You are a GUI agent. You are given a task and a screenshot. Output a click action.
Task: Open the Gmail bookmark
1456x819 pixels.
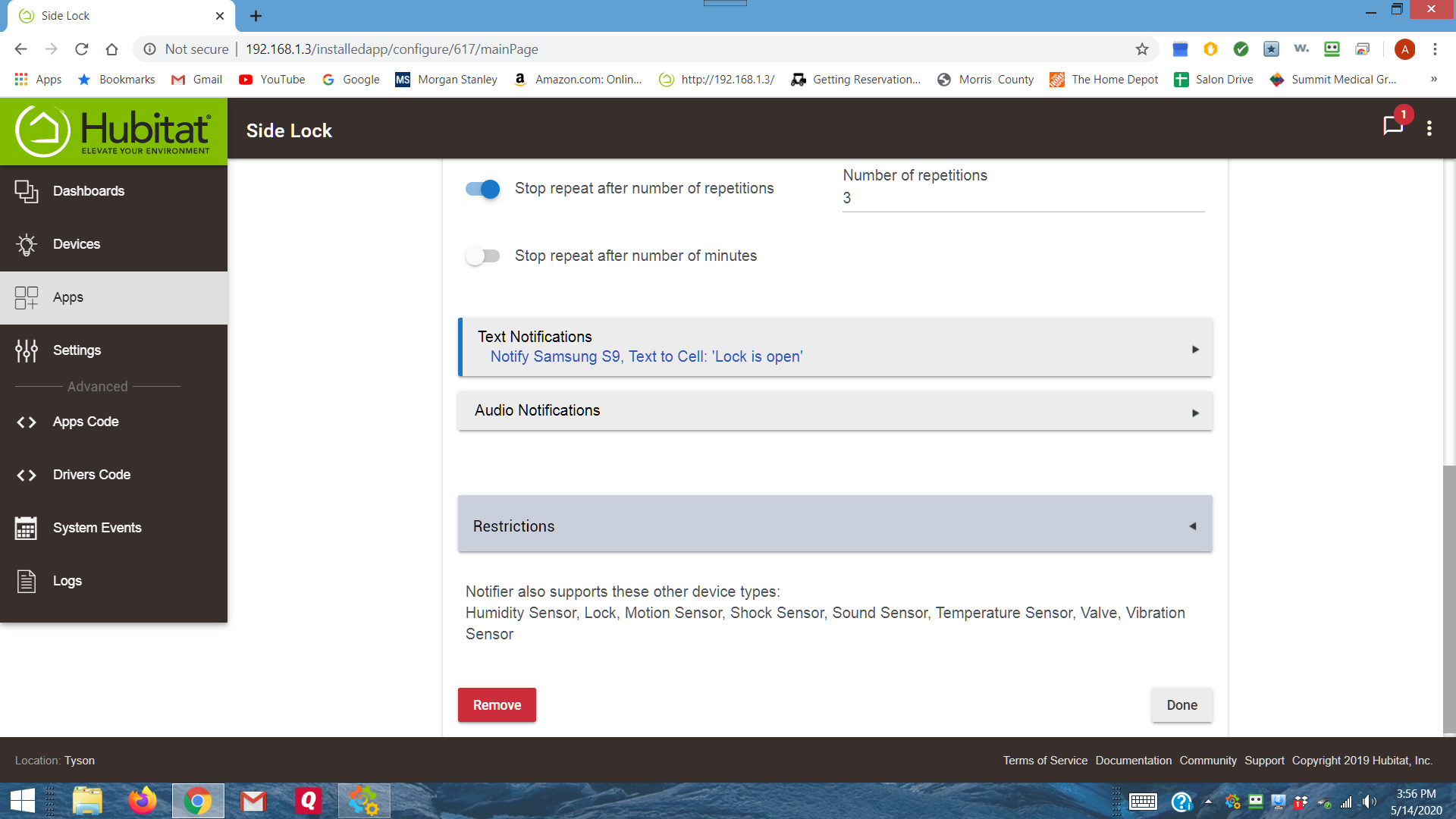point(196,80)
